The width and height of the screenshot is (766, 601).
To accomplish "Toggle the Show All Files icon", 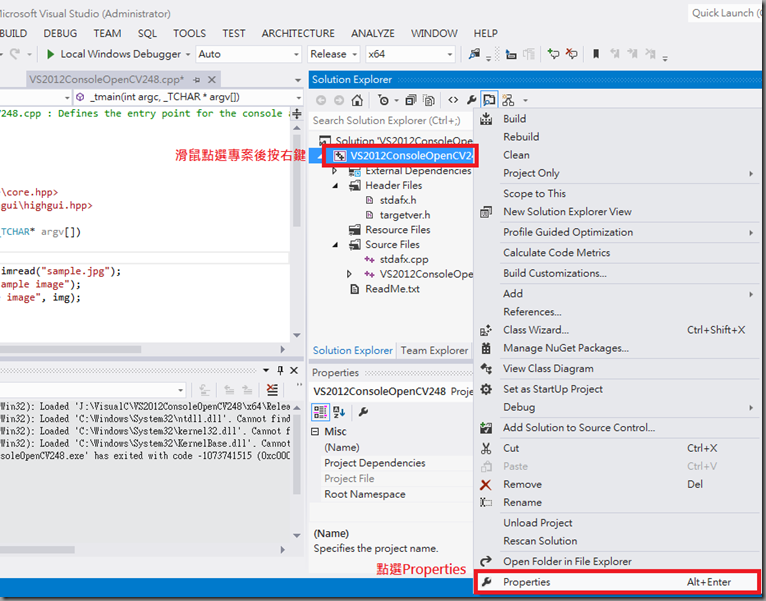I will click(429, 100).
